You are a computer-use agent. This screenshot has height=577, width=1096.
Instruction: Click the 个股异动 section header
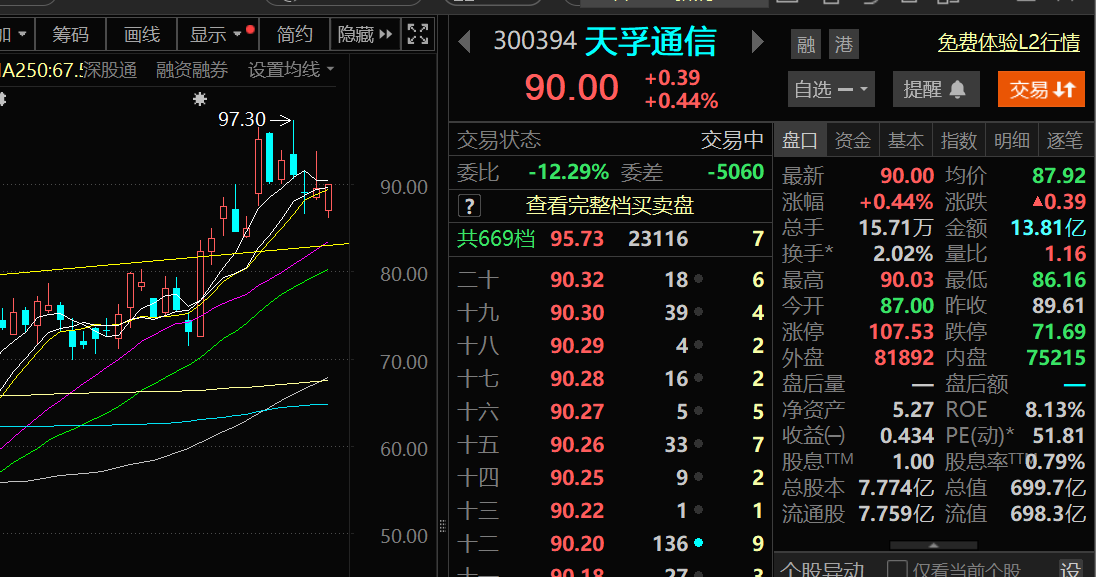(x=823, y=569)
